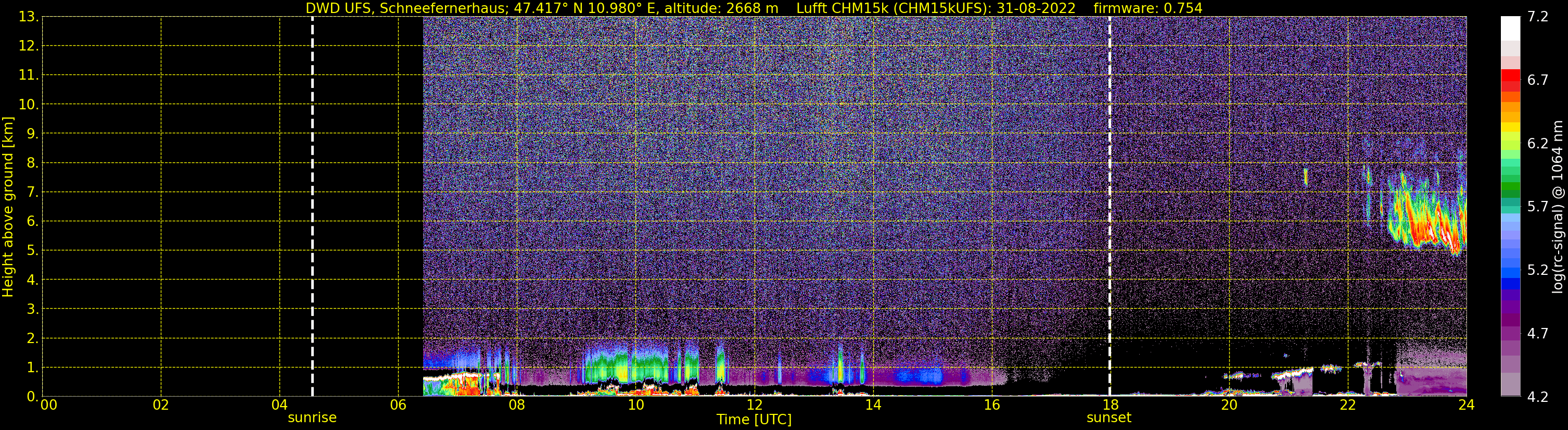Click the "log(rc-signal) @ 1064 nm" colorbar label
Screen dimensions: 1568x430
coord(1558,207)
